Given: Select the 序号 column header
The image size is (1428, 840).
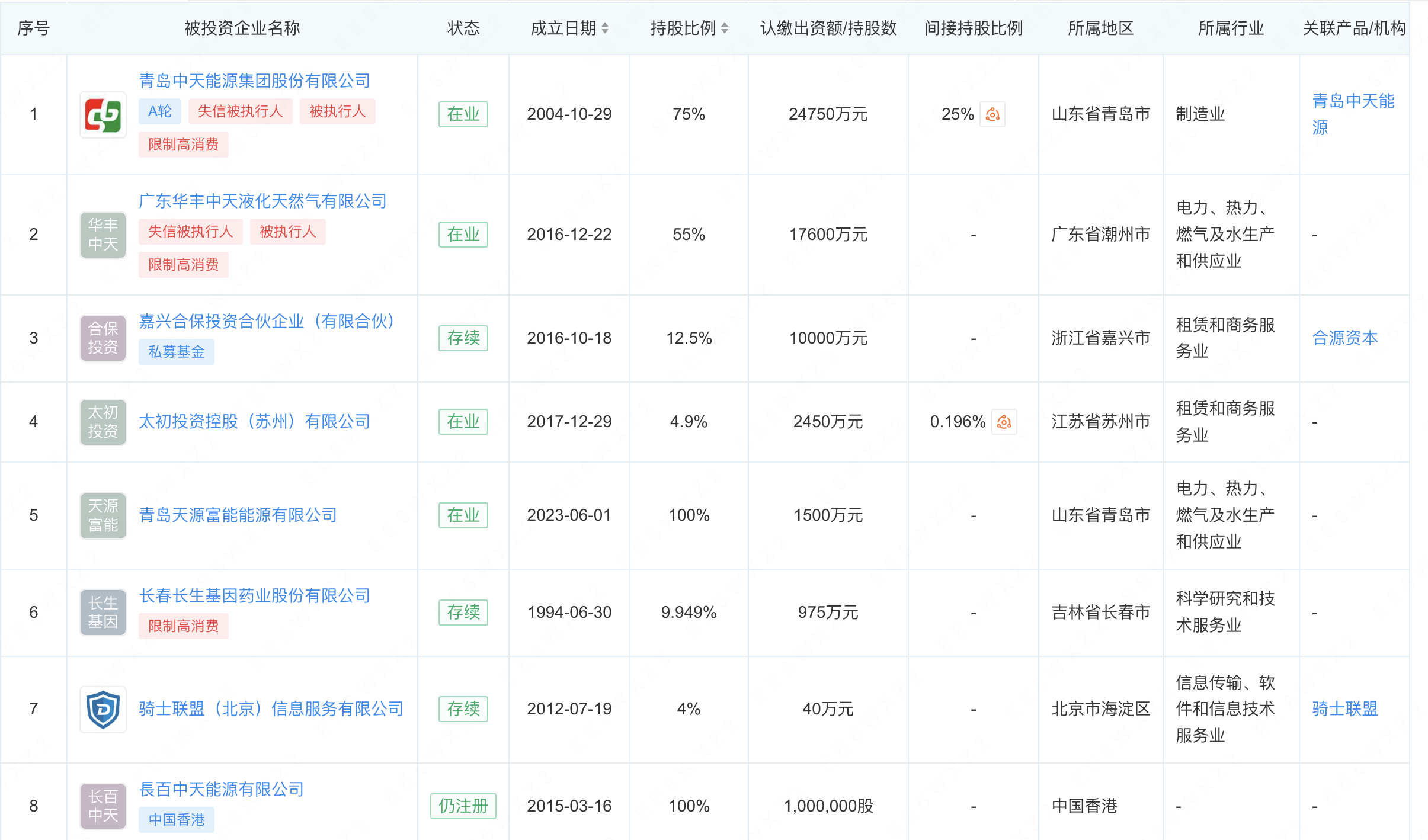Looking at the screenshot, I should click(34, 28).
